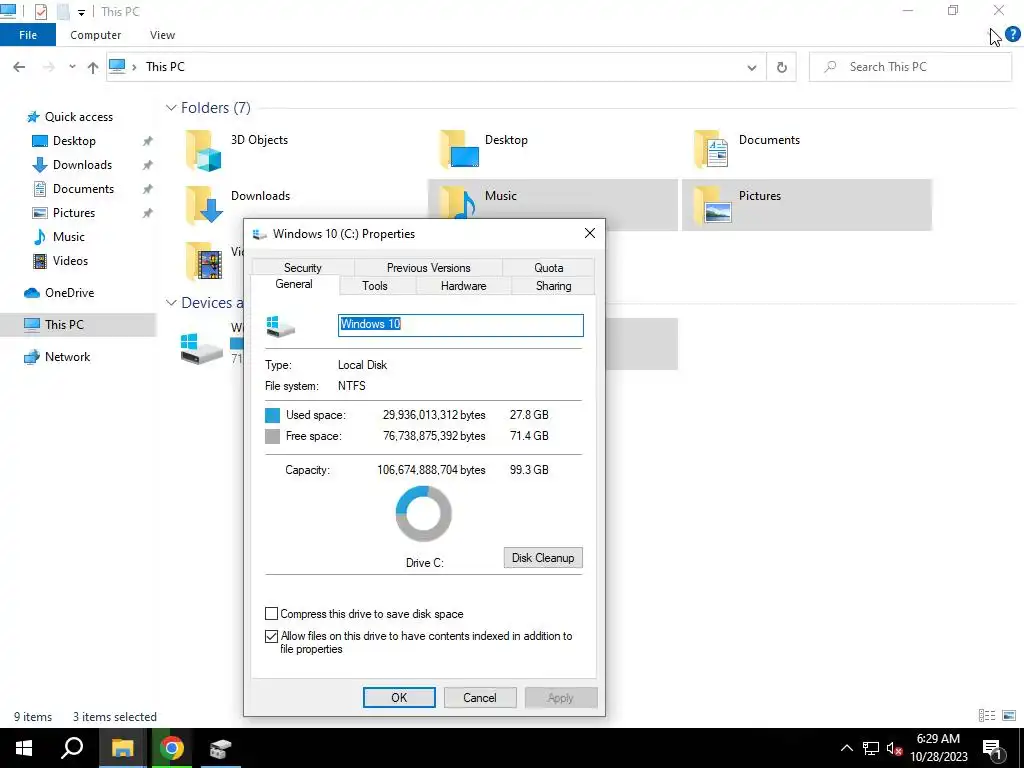The image size is (1024, 768).
Task: Click the Free space gray swatch
Action: click(x=272, y=436)
